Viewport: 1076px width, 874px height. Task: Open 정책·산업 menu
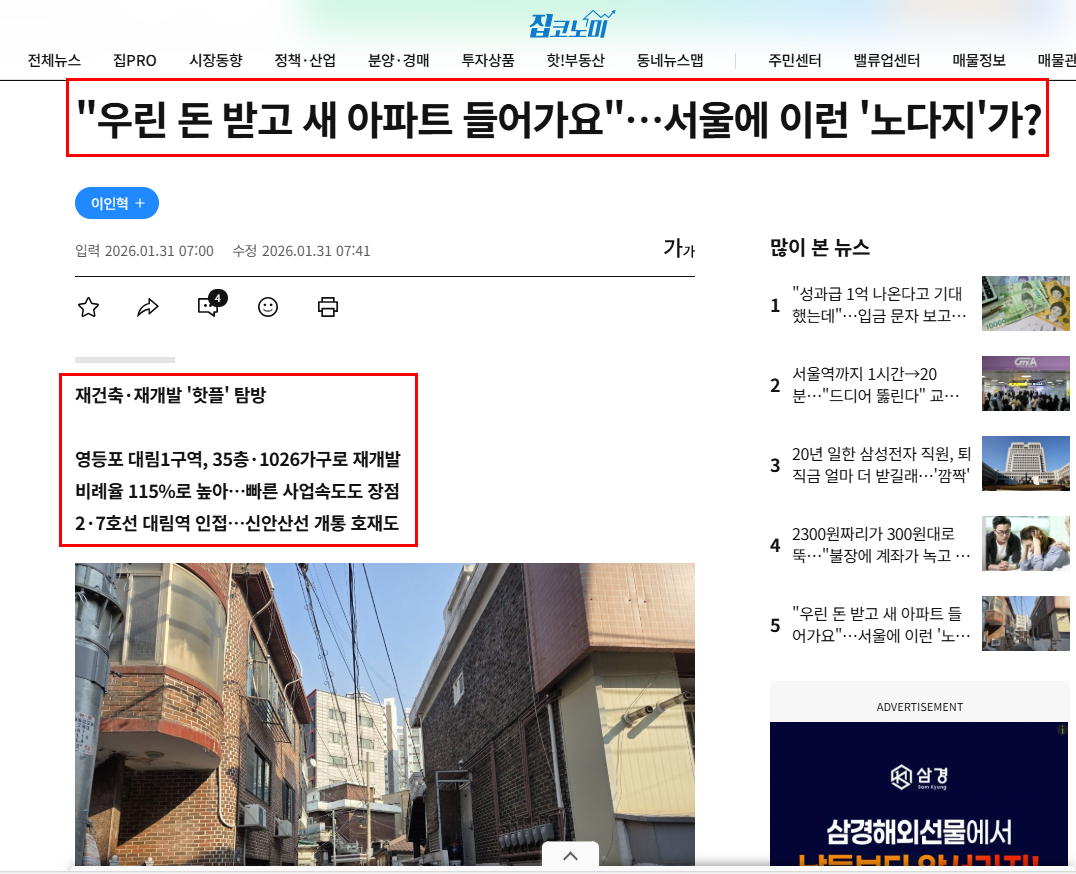point(305,60)
